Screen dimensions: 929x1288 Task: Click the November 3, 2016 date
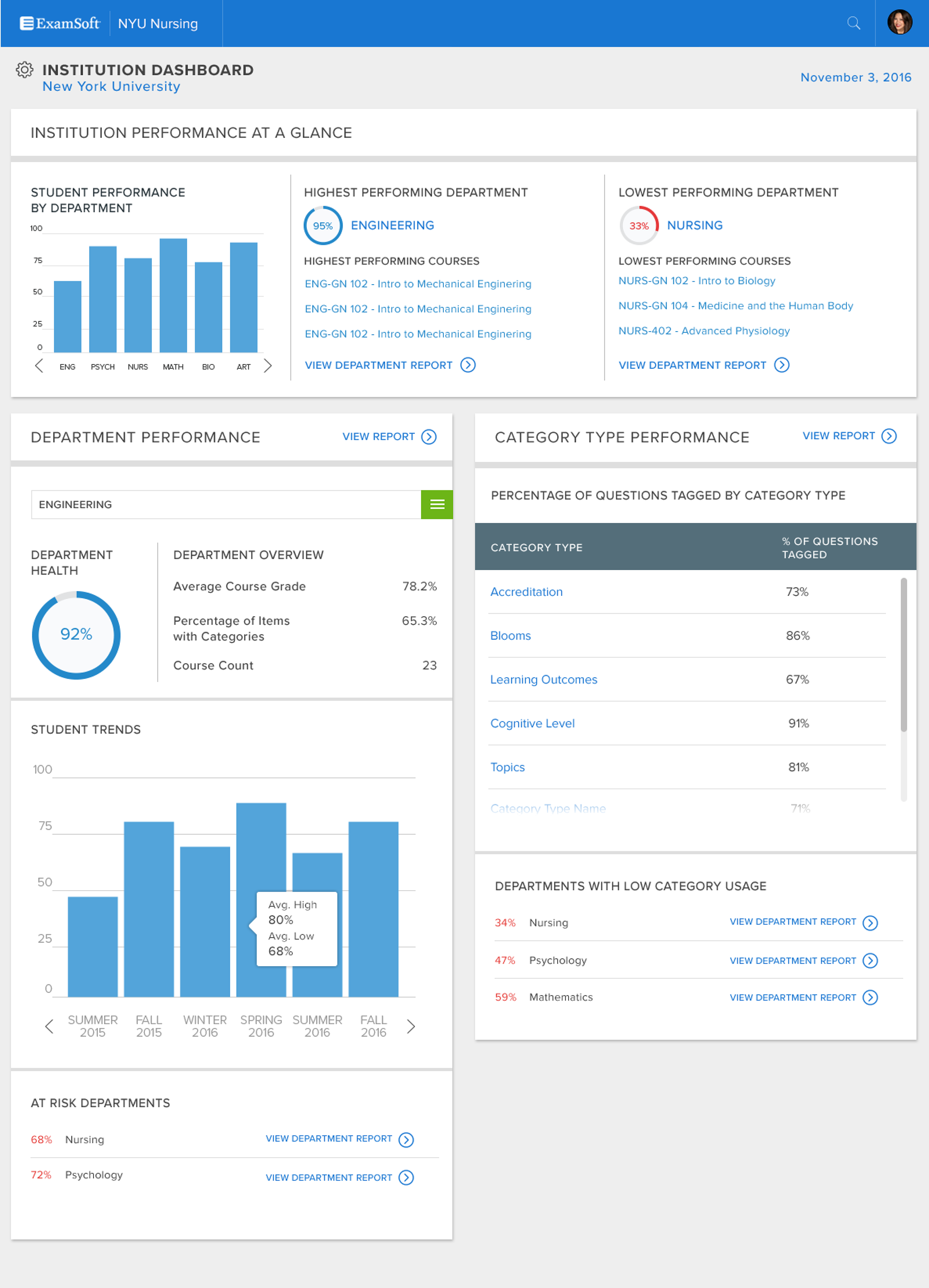tap(856, 77)
